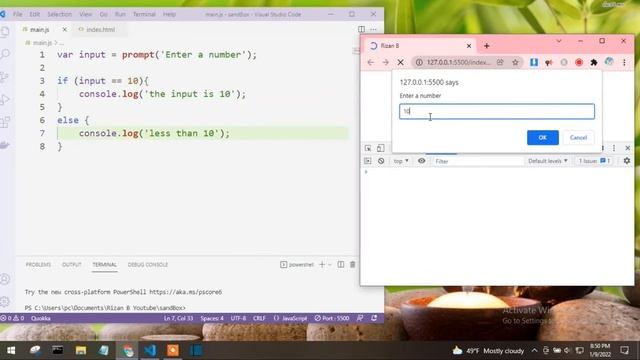
Task: Switch to the OUTPUT panel tab
Action: [x=72, y=264]
